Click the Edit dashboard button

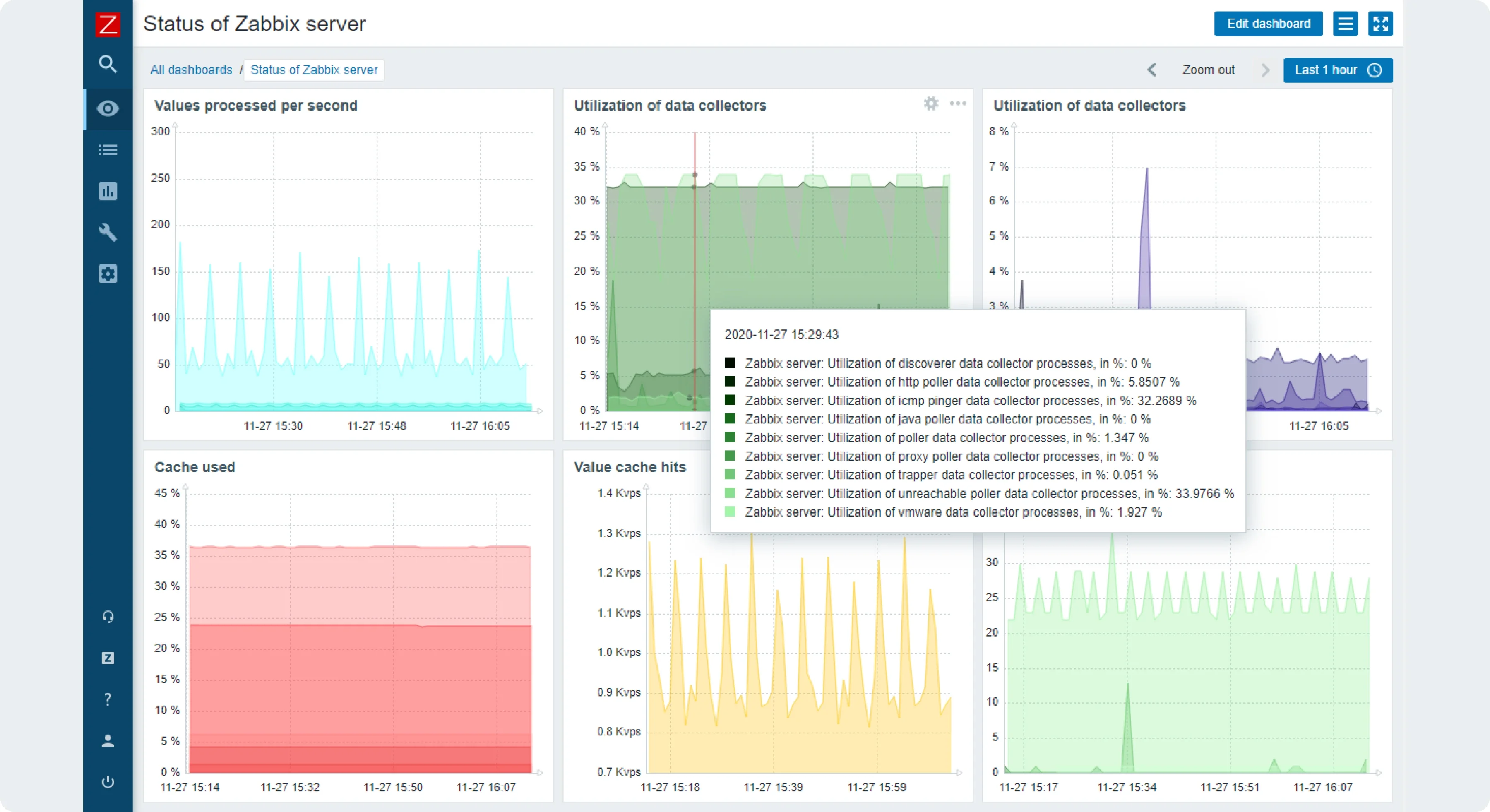pyautogui.click(x=1268, y=24)
